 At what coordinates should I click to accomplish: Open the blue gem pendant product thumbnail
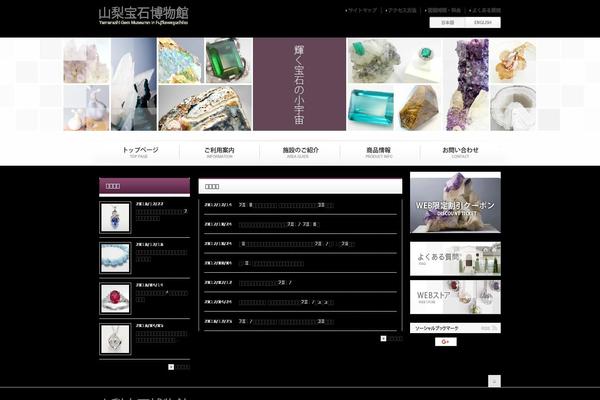coord(115,217)
